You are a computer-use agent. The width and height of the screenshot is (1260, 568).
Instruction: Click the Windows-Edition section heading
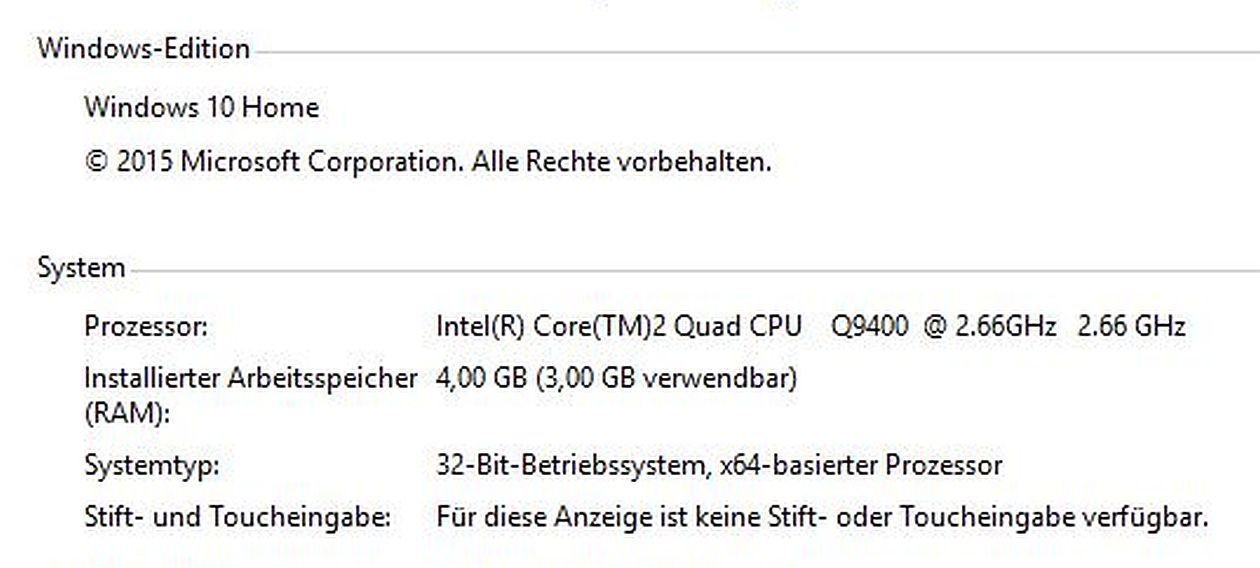143,49
